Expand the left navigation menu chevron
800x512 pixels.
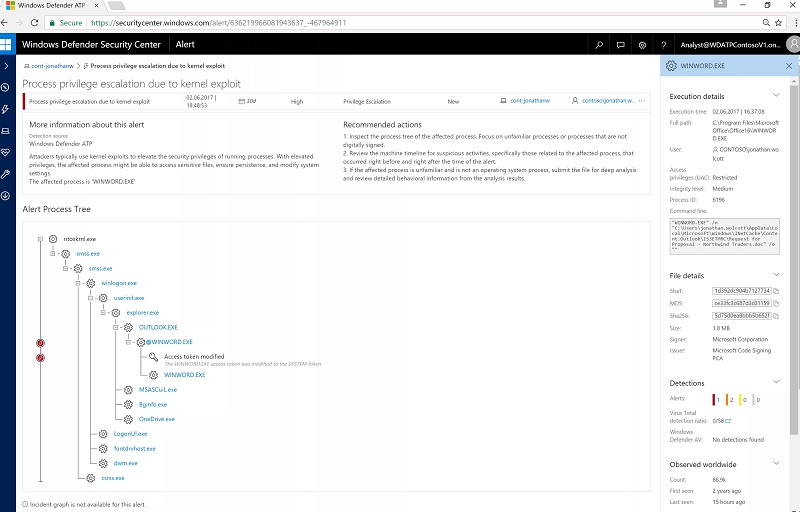(x=6, y=66)
